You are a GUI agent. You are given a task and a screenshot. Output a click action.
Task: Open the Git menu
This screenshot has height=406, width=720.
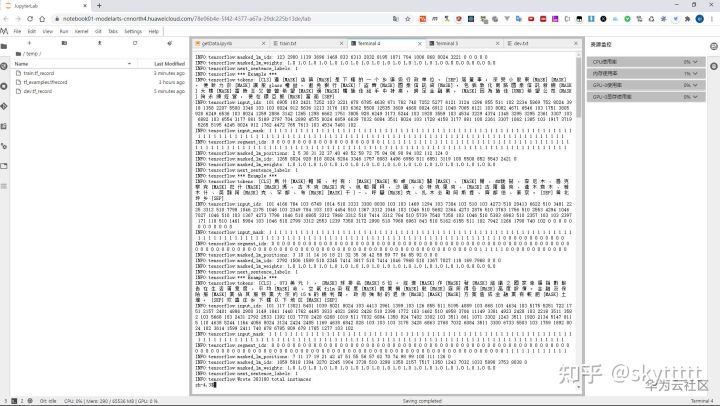pos(98,31)
